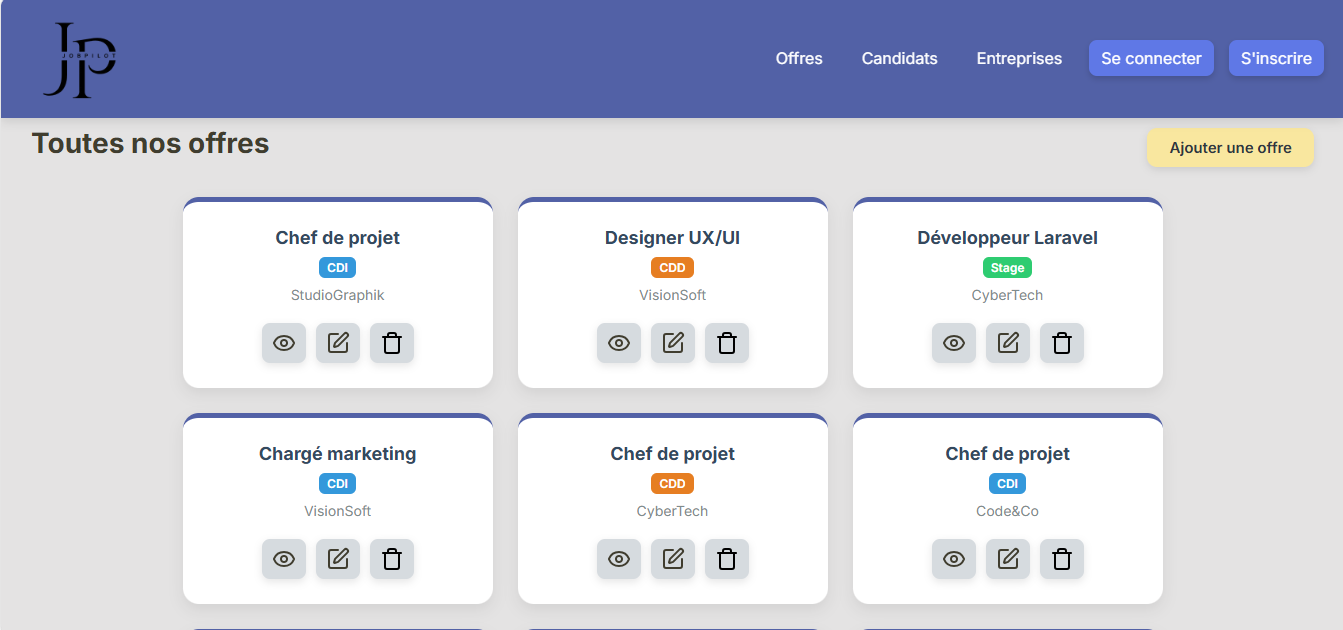The image size is (1343, 630).
Task: Click the Ajouter une offre button
Action: [x=1230, y=148]
